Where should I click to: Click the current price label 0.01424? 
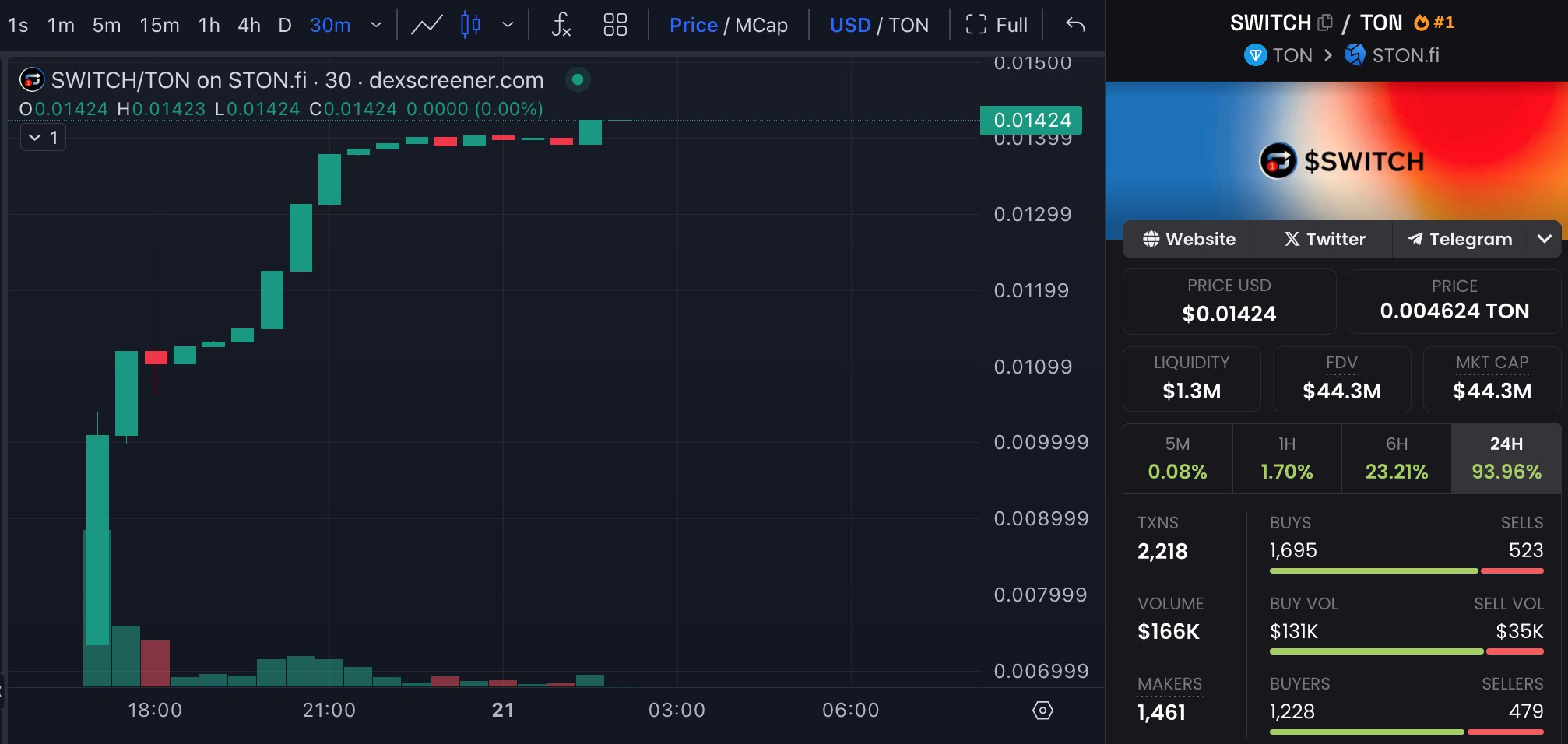1031,120
